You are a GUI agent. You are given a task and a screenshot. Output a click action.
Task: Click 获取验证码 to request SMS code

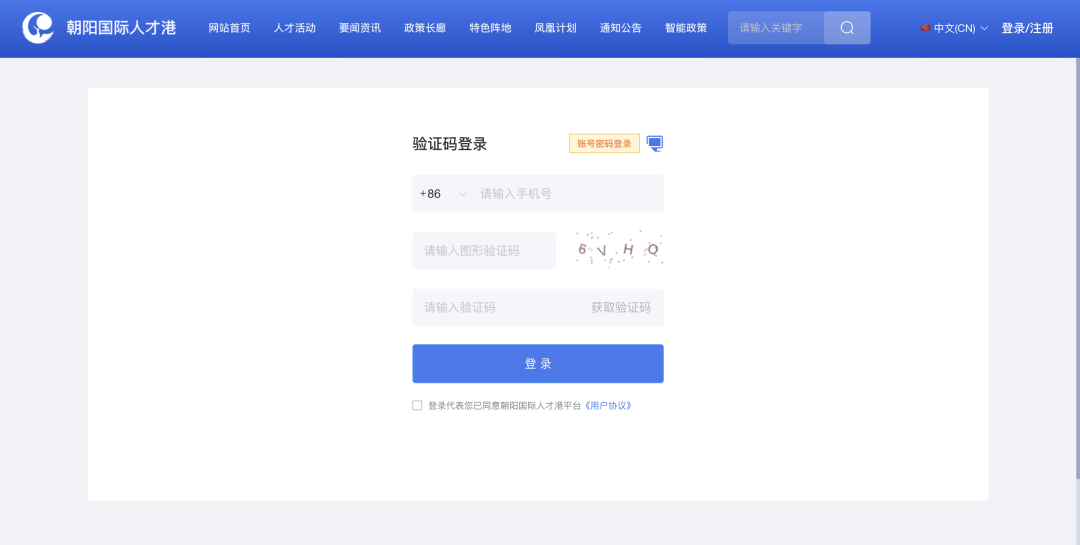coord(620,308)
